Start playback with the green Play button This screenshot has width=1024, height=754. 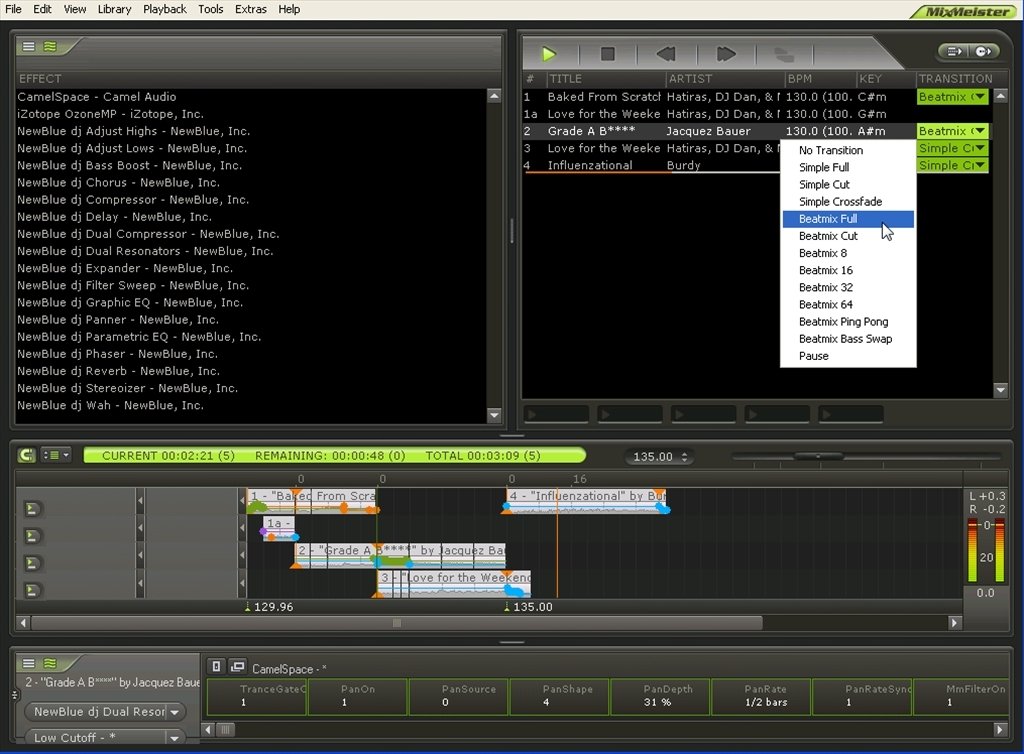[x=549, y=54]
